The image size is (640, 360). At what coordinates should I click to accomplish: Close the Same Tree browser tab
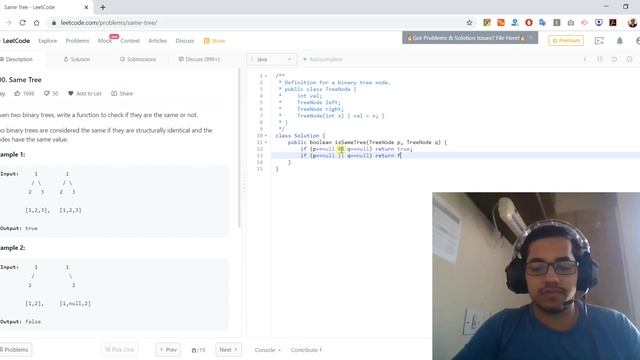86,7
